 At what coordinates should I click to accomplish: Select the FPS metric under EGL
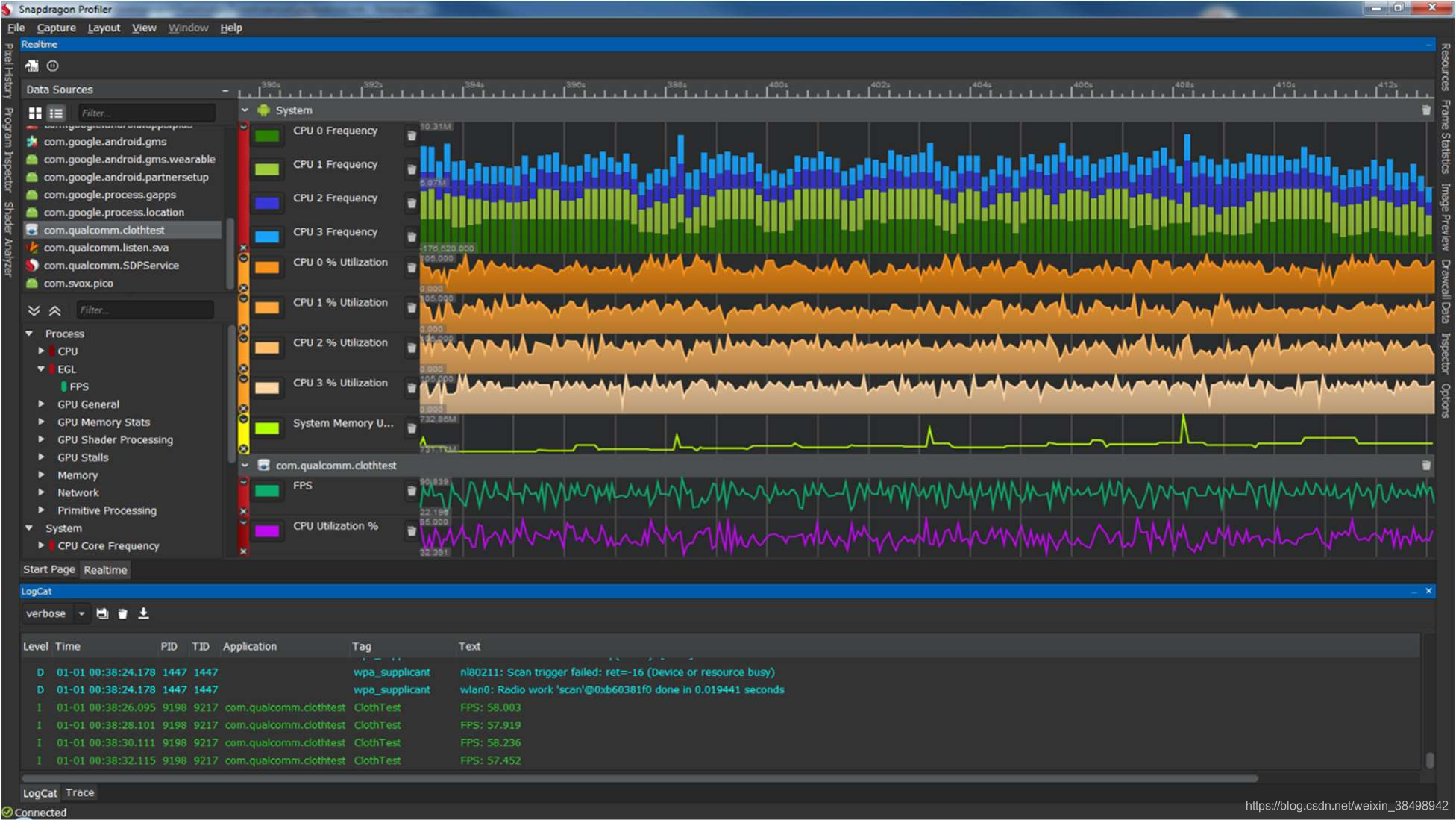79,386
